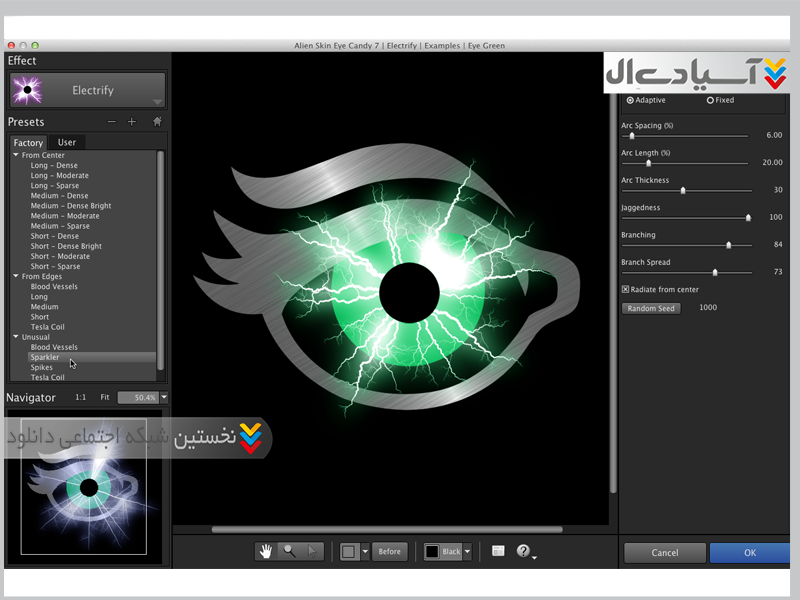
Task: Select the Adaptive radio button
Action: pos(630,100)
